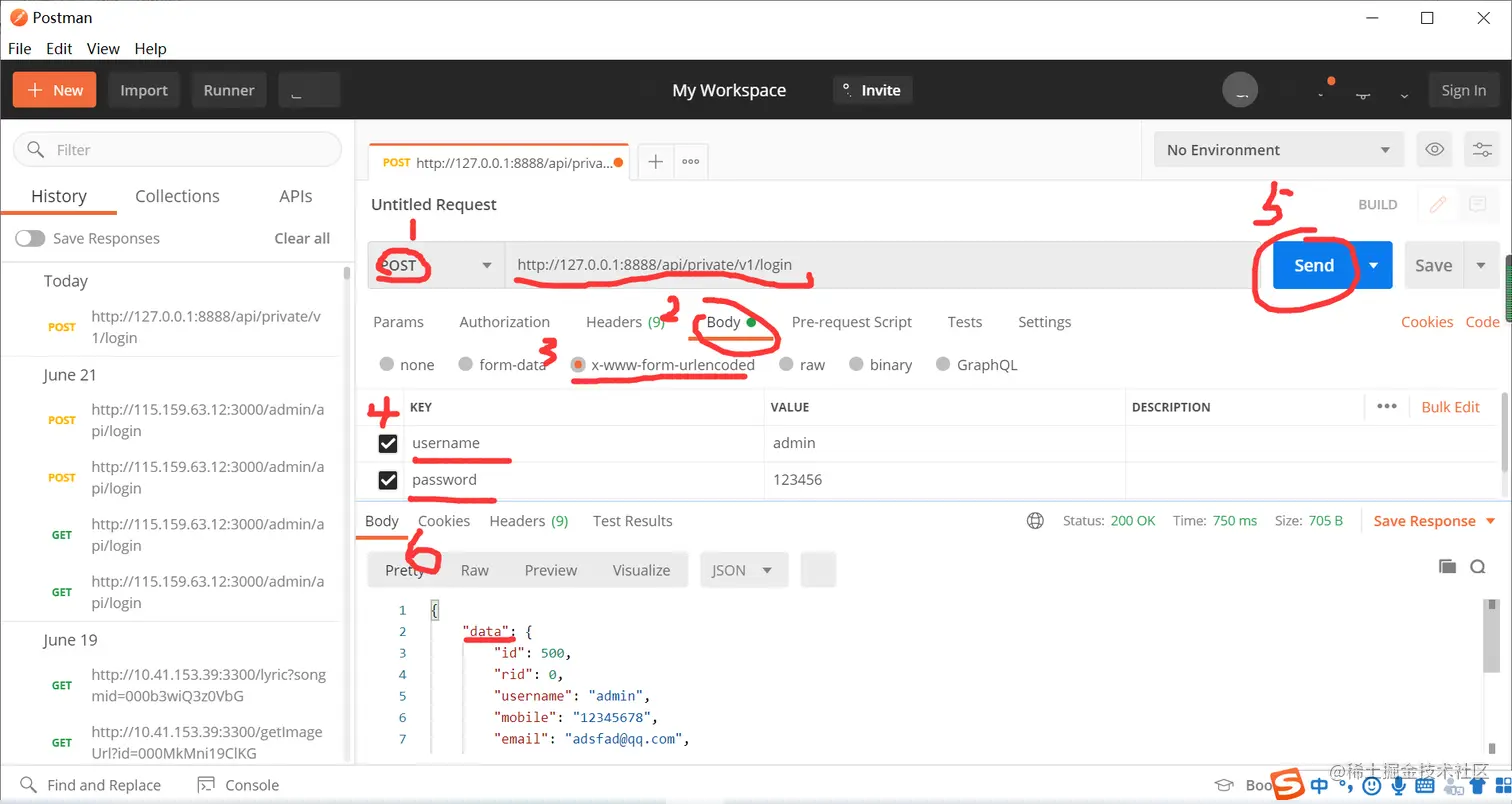Image resolution: width=1512 pixels, height=804 pixels.
Task: Select the form-data body type
Action: (465, 365)
